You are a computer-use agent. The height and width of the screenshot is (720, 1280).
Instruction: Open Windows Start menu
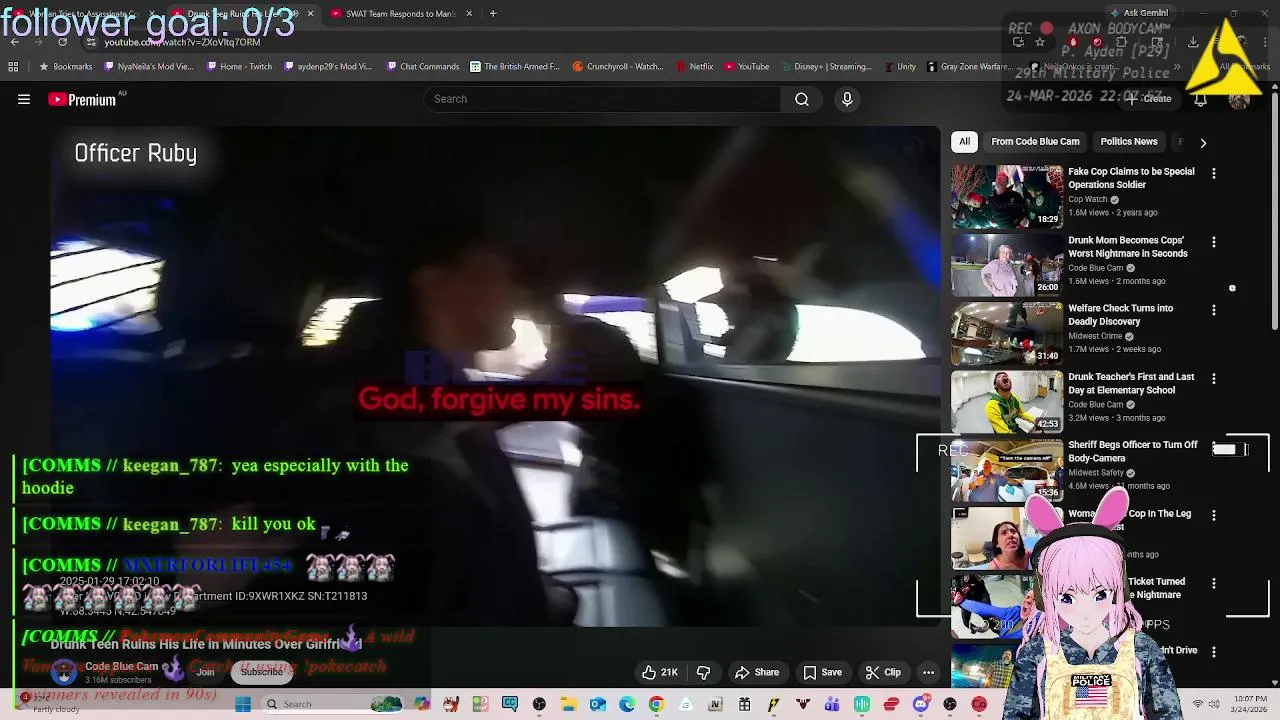242,704
